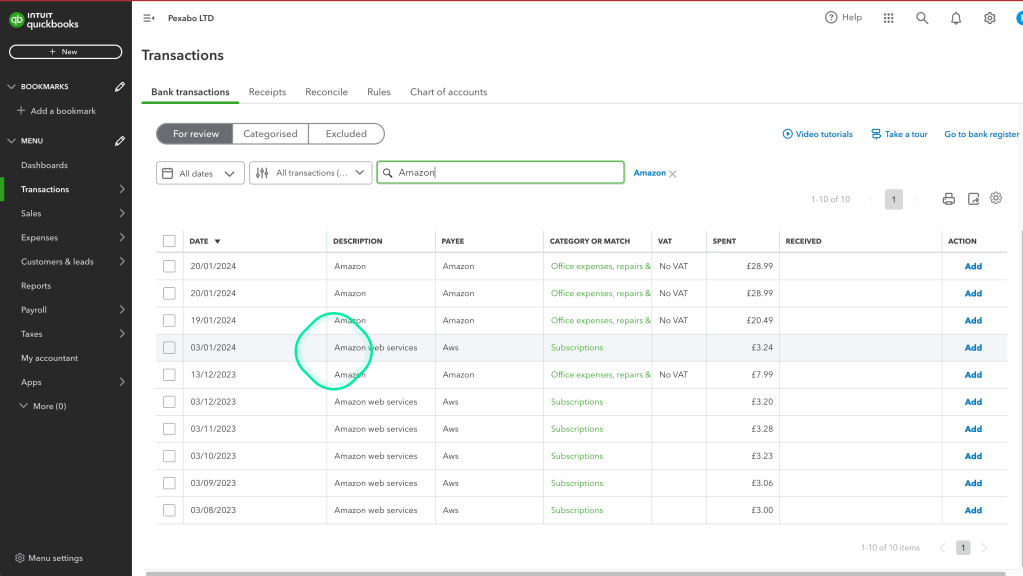Collapse the Menu section
The width and height of the screenshot is (1023, 576).
pyautogui.click(x=11, y=141)
